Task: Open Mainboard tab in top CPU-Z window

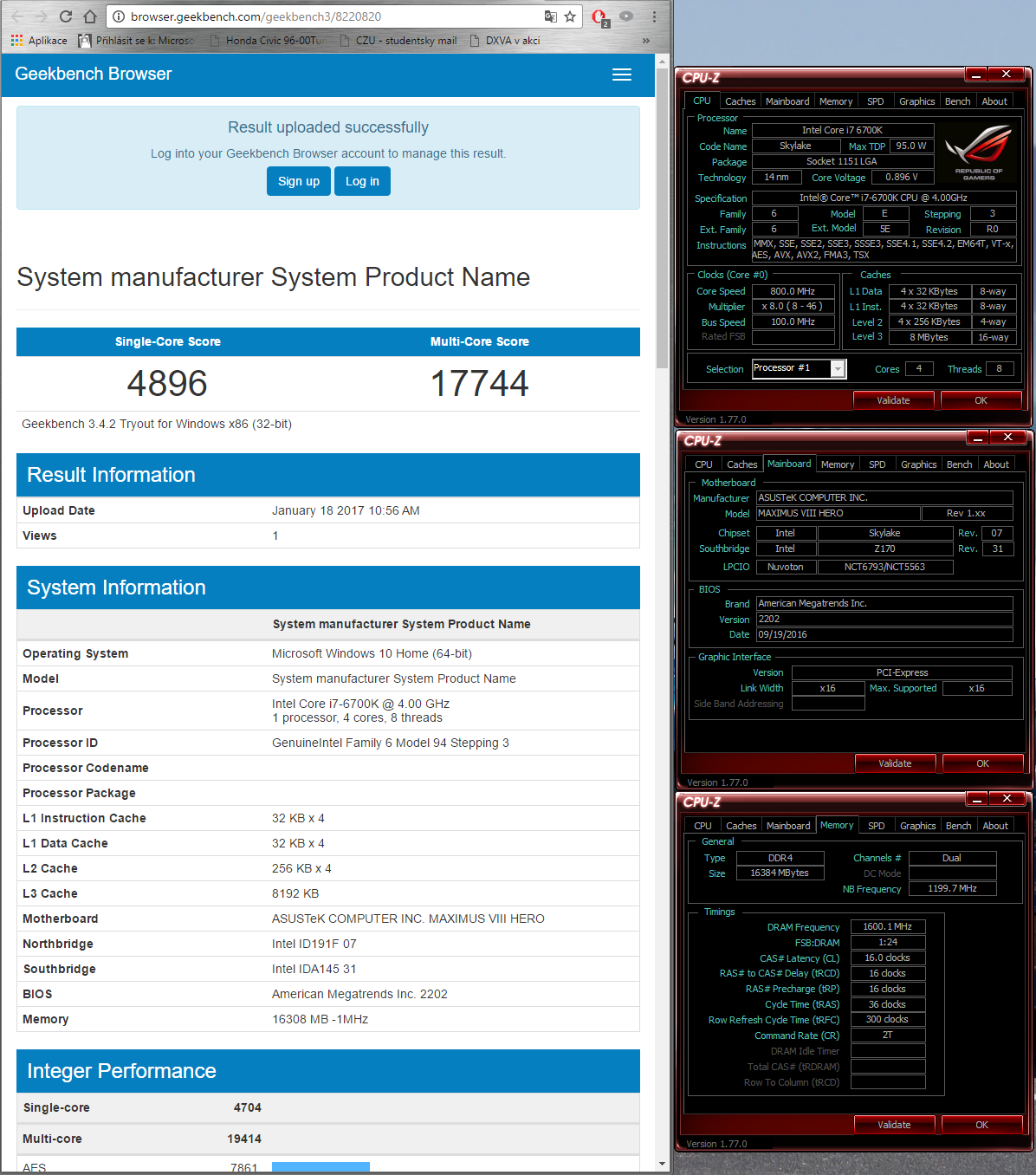Action: coord(787,101)
